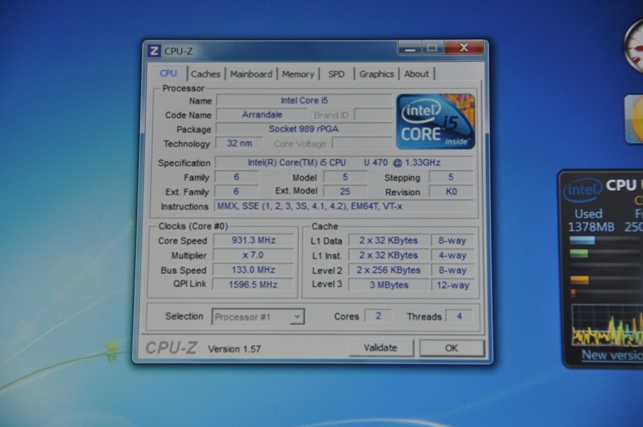This screenshot has width=643, height=427.
Task: Click the New version link in CPU gadget
Action: coord(612,355)
